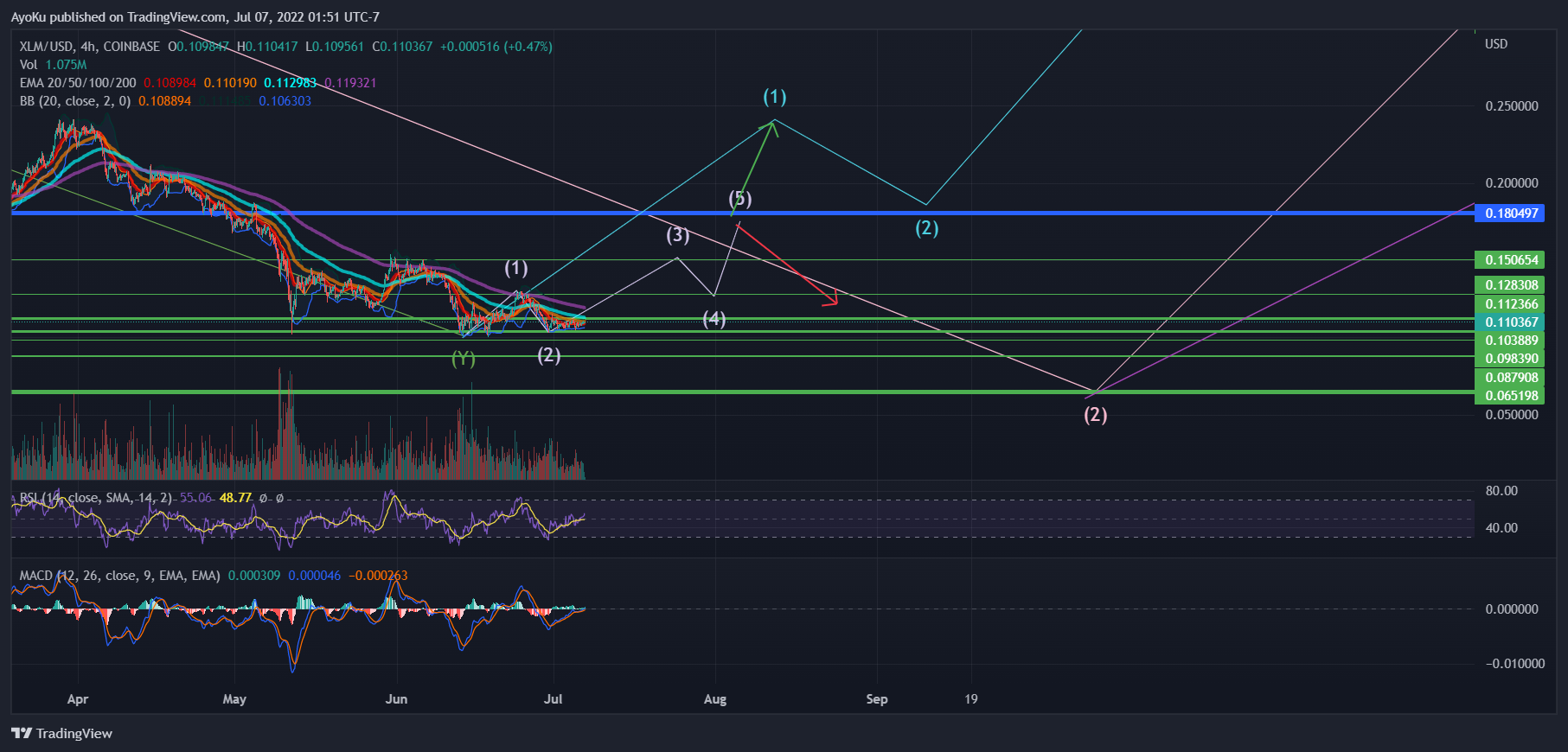Screen dimensions: 1568x752
Task: Select the white wave (3) label
Action: 678,235
